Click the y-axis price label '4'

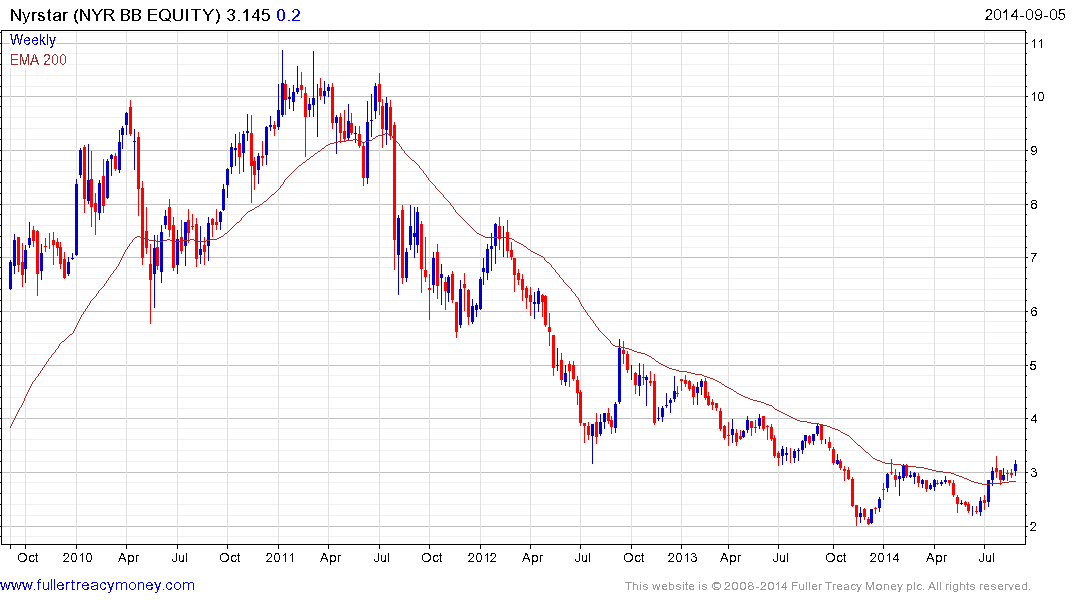pos(1035,419)
